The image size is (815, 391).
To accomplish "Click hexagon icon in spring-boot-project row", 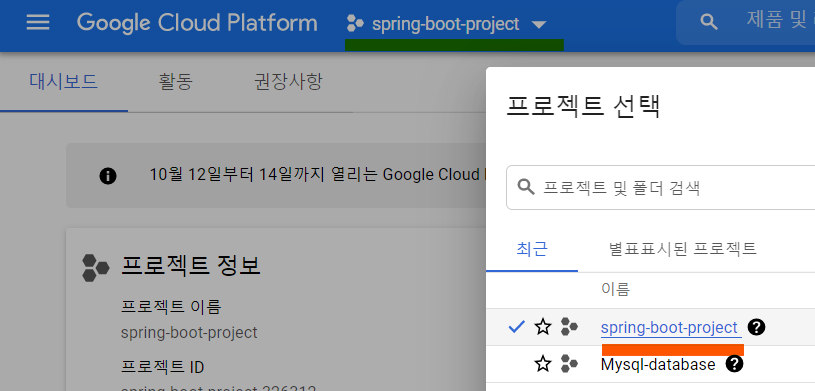I will 569,327.
